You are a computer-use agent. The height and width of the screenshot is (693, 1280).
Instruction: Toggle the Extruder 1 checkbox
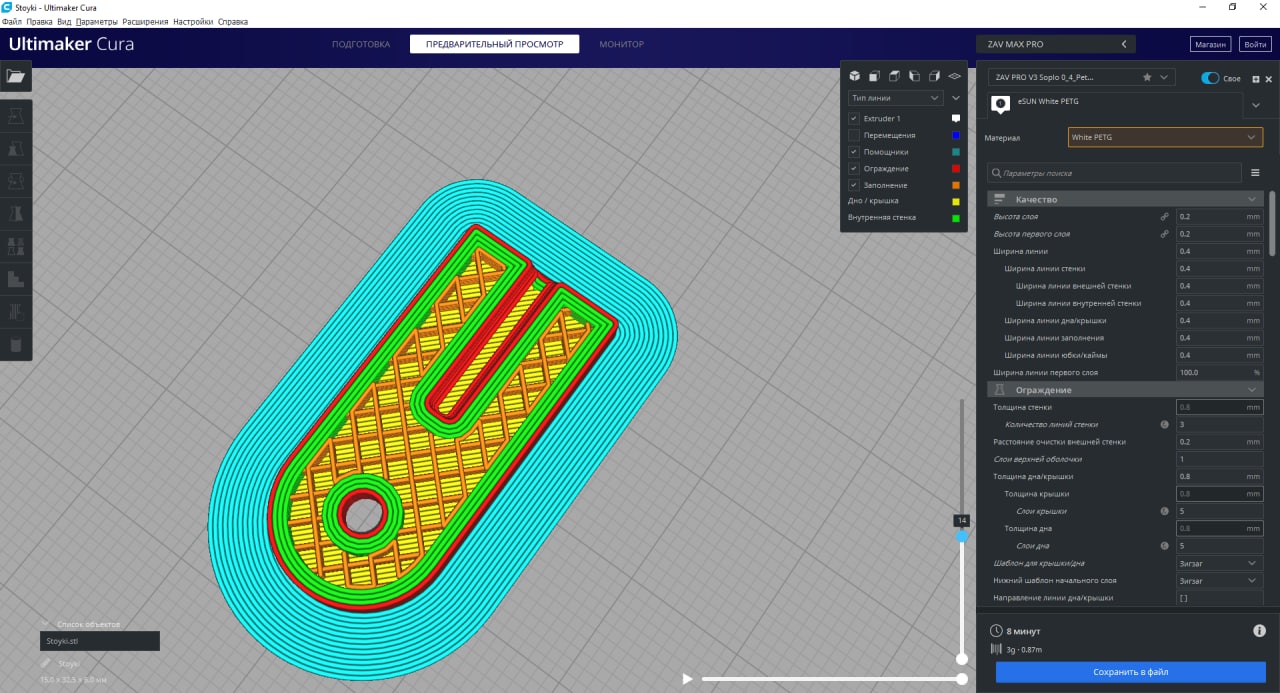[854, 118]
